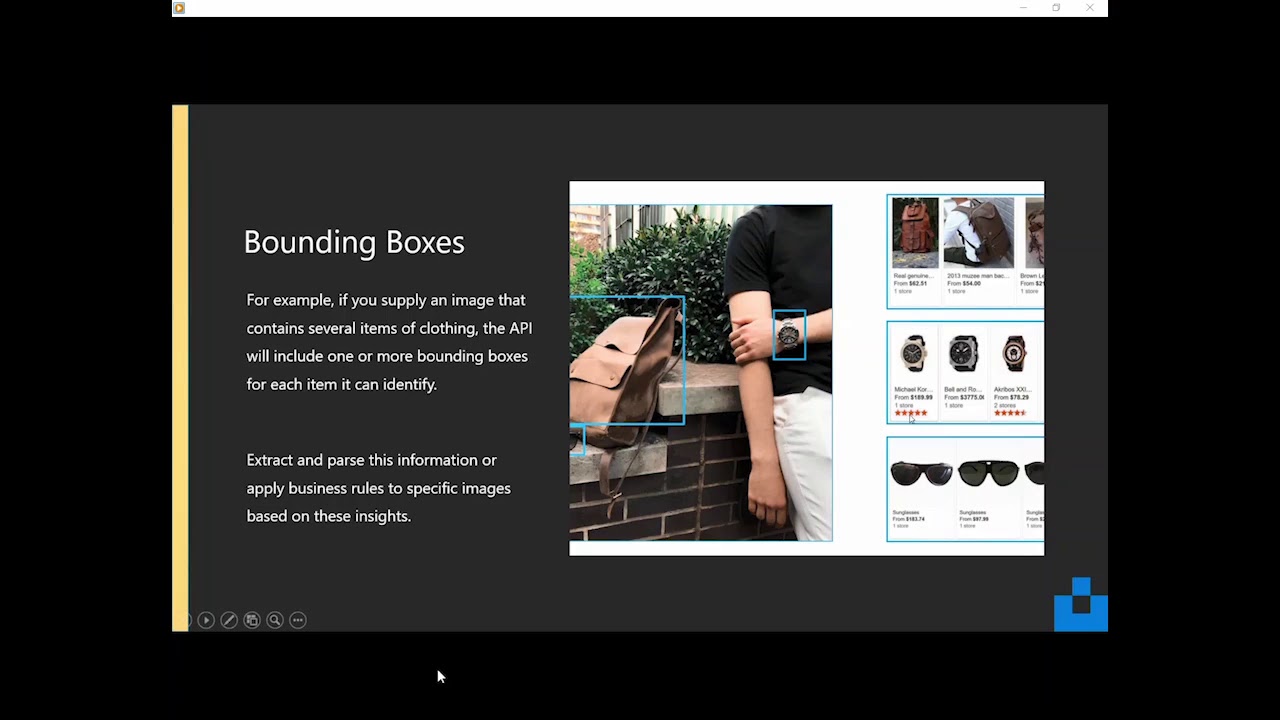Click the app icon in title bar
This screenshot has width=1280, height=720.
179,8
